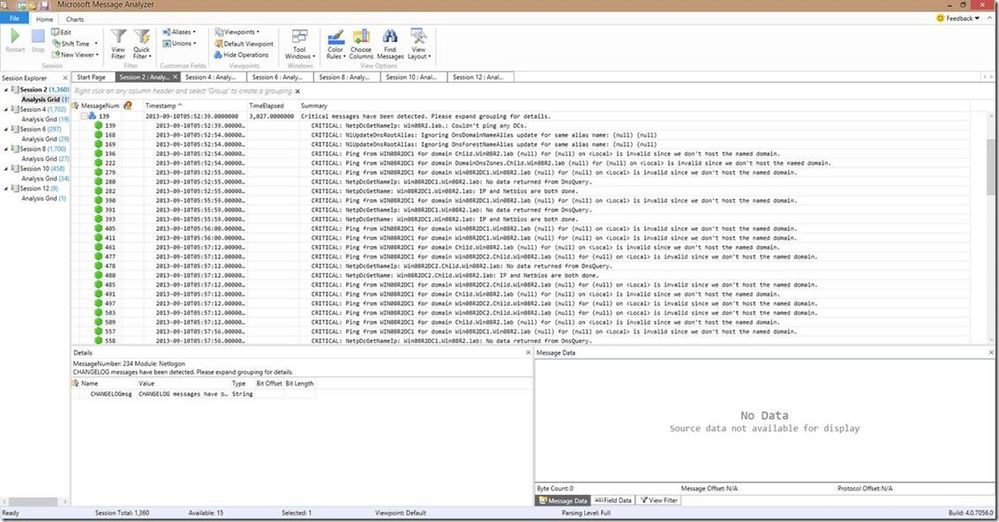Viewport: 999px width, 522px height.
Task: Dismiss the grouping hint bar
Action: click(298, 91)
